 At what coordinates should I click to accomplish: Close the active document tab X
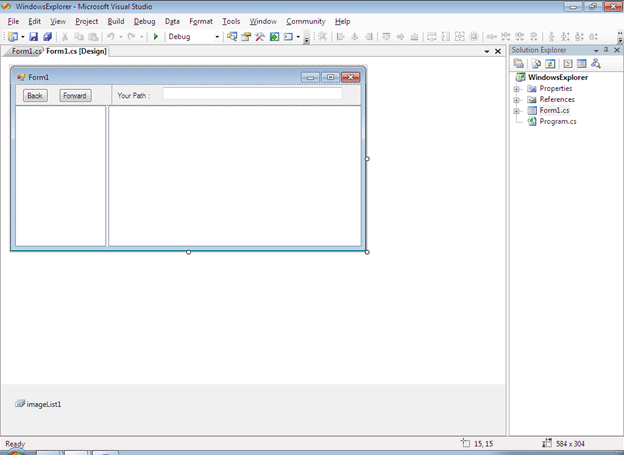[498, 51]
